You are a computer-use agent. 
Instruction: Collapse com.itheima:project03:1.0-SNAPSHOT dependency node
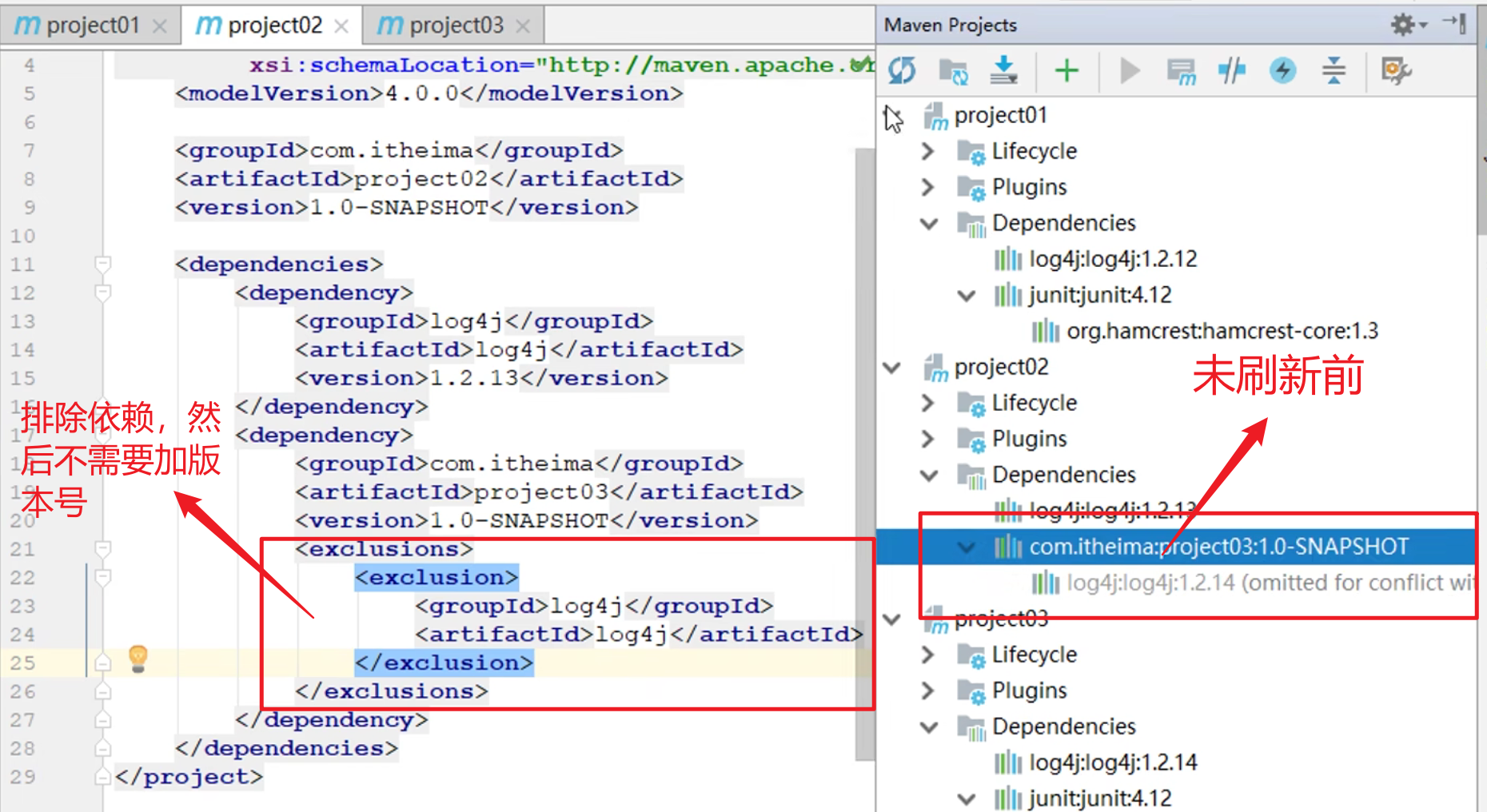click(x=967, y=547)
